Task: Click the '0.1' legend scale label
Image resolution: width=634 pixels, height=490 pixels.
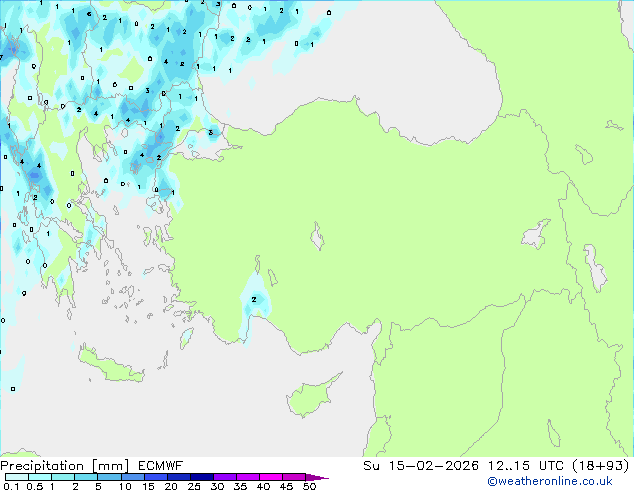Action: 11,486
